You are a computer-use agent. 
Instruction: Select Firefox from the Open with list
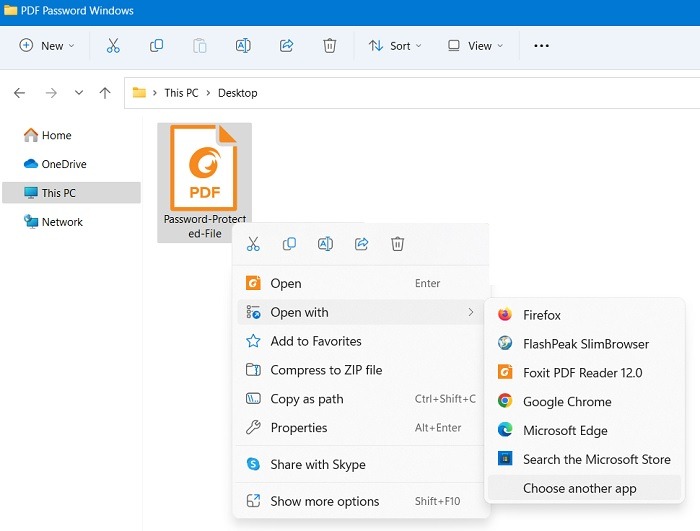(541, 315)
